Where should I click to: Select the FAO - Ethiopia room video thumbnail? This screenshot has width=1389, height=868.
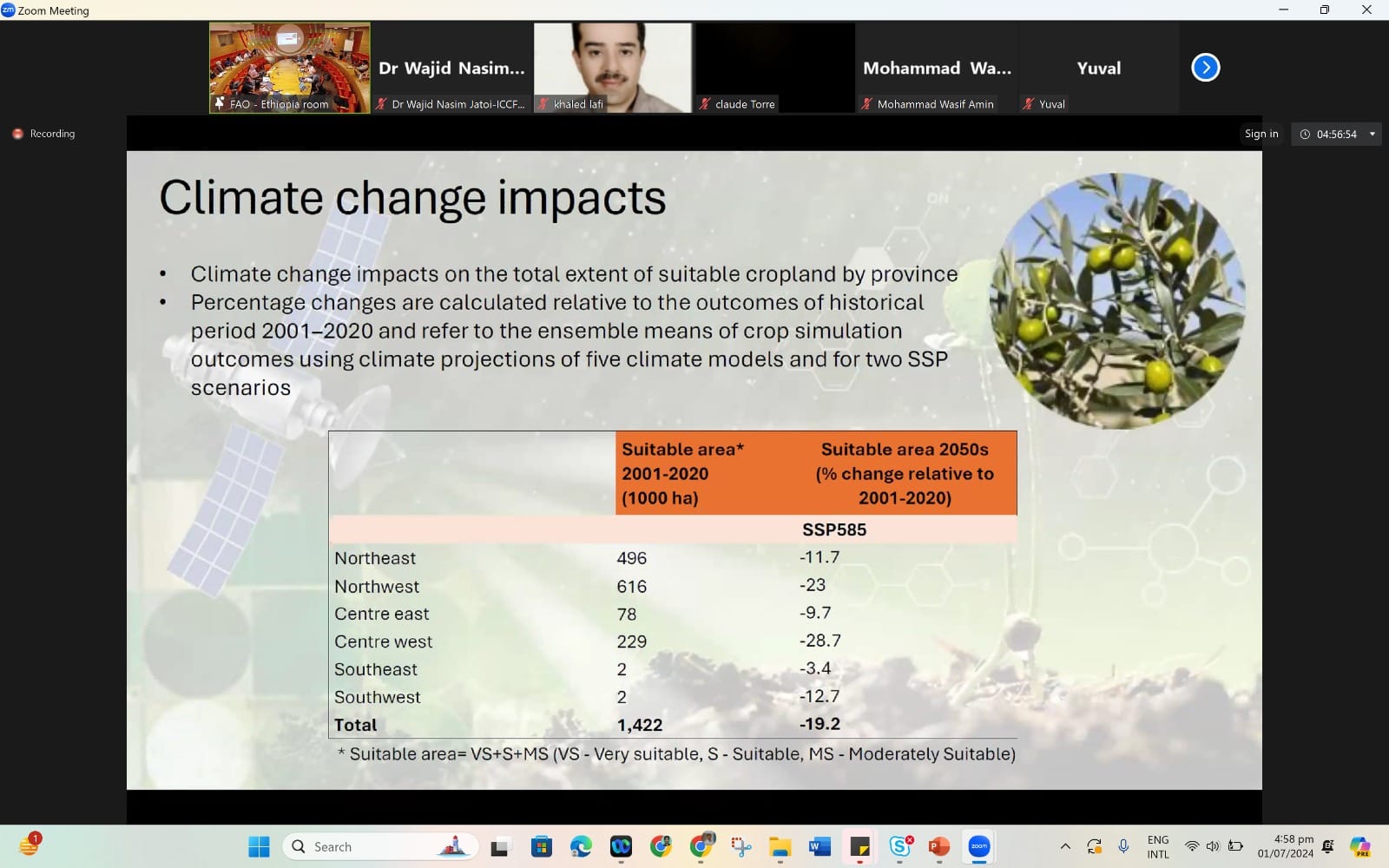(x=289, y=68)
